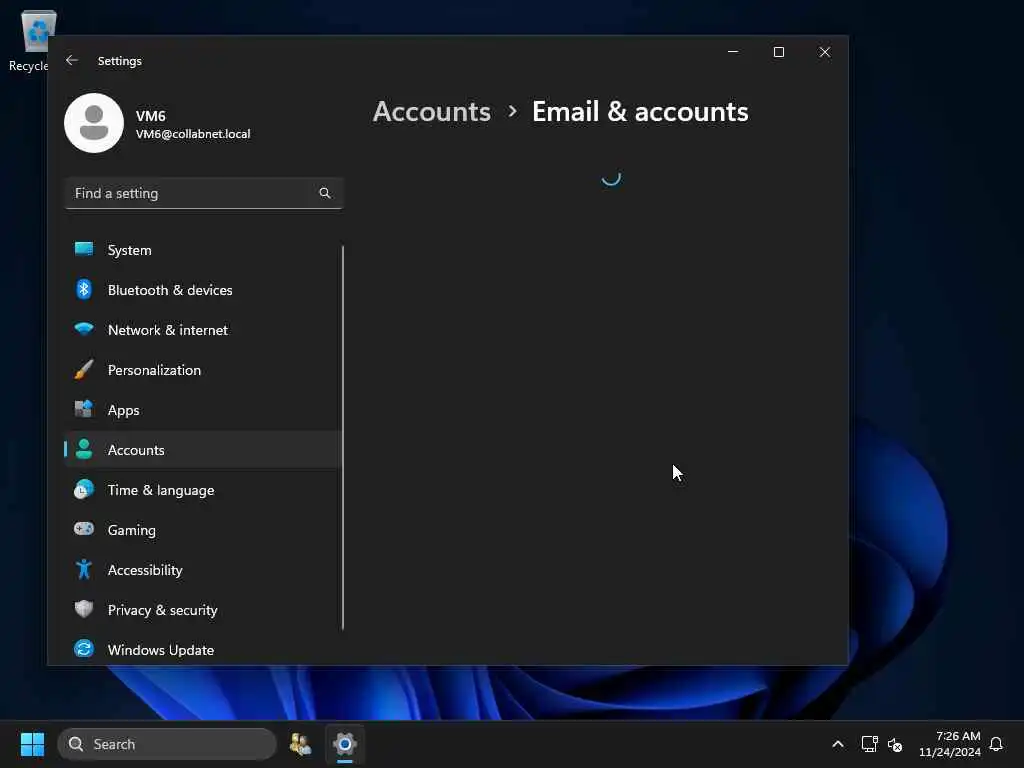Maximize the Settings window
Viewport: 1024px width, 768px height.
[x=778, y=52]
